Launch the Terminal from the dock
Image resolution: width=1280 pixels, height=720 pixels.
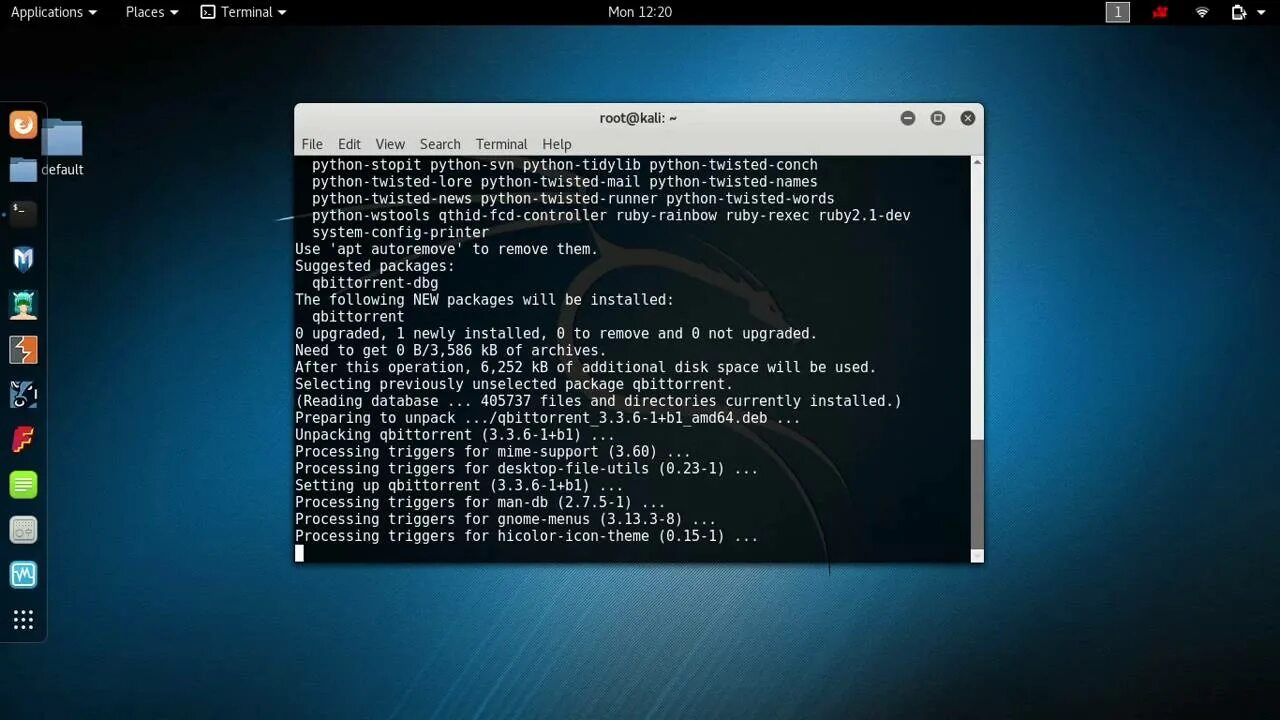pos(23,213)
